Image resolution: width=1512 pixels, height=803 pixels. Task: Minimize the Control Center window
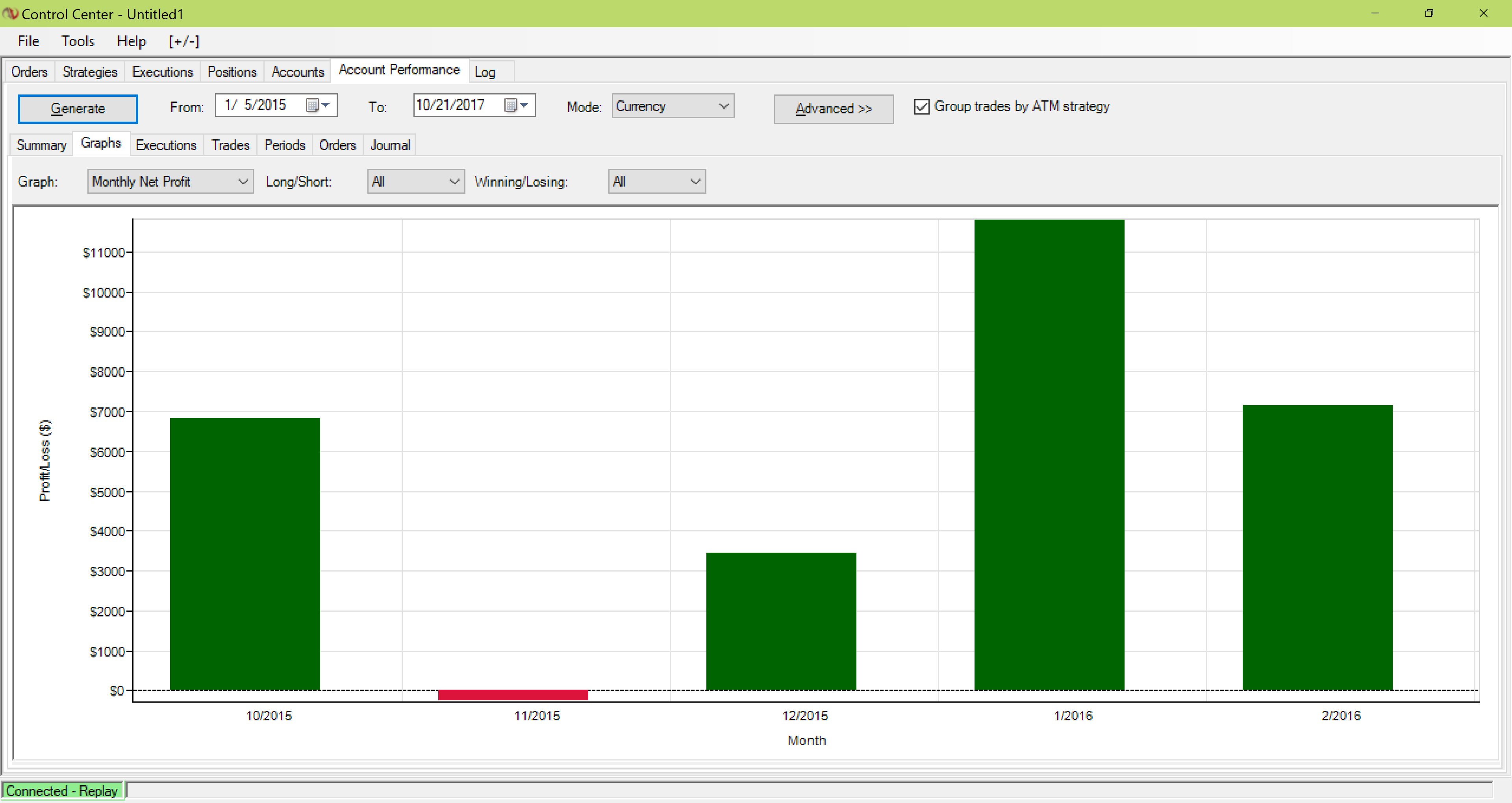coord(1375,13)
